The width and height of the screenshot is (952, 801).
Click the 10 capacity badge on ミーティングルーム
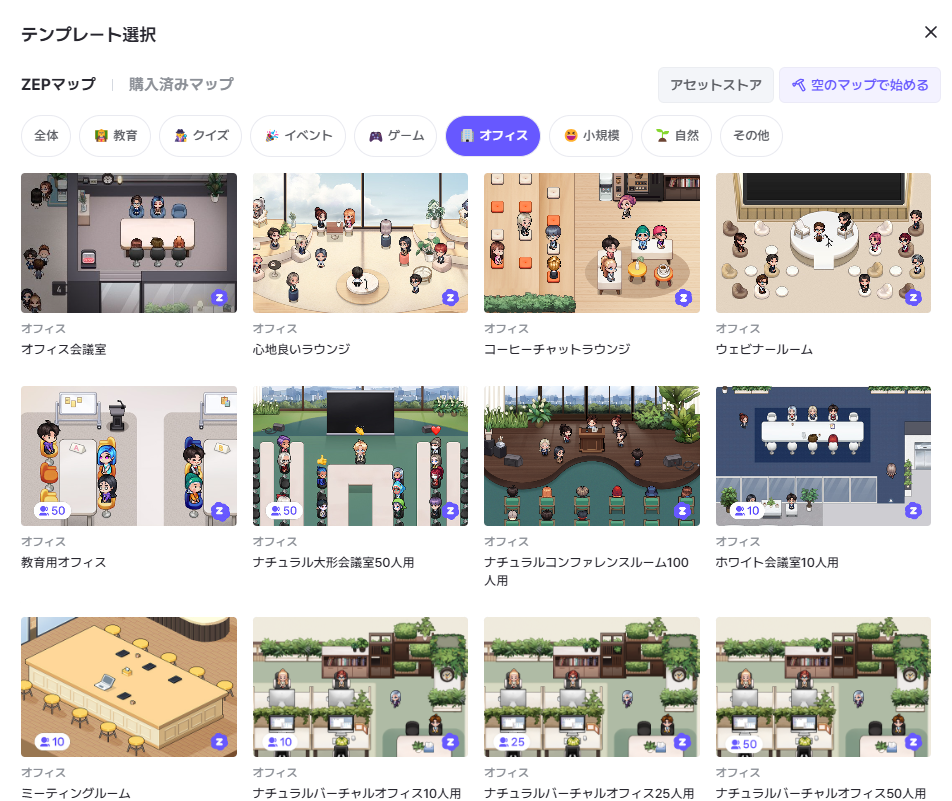pyautogui.click(x=52, y=741)
